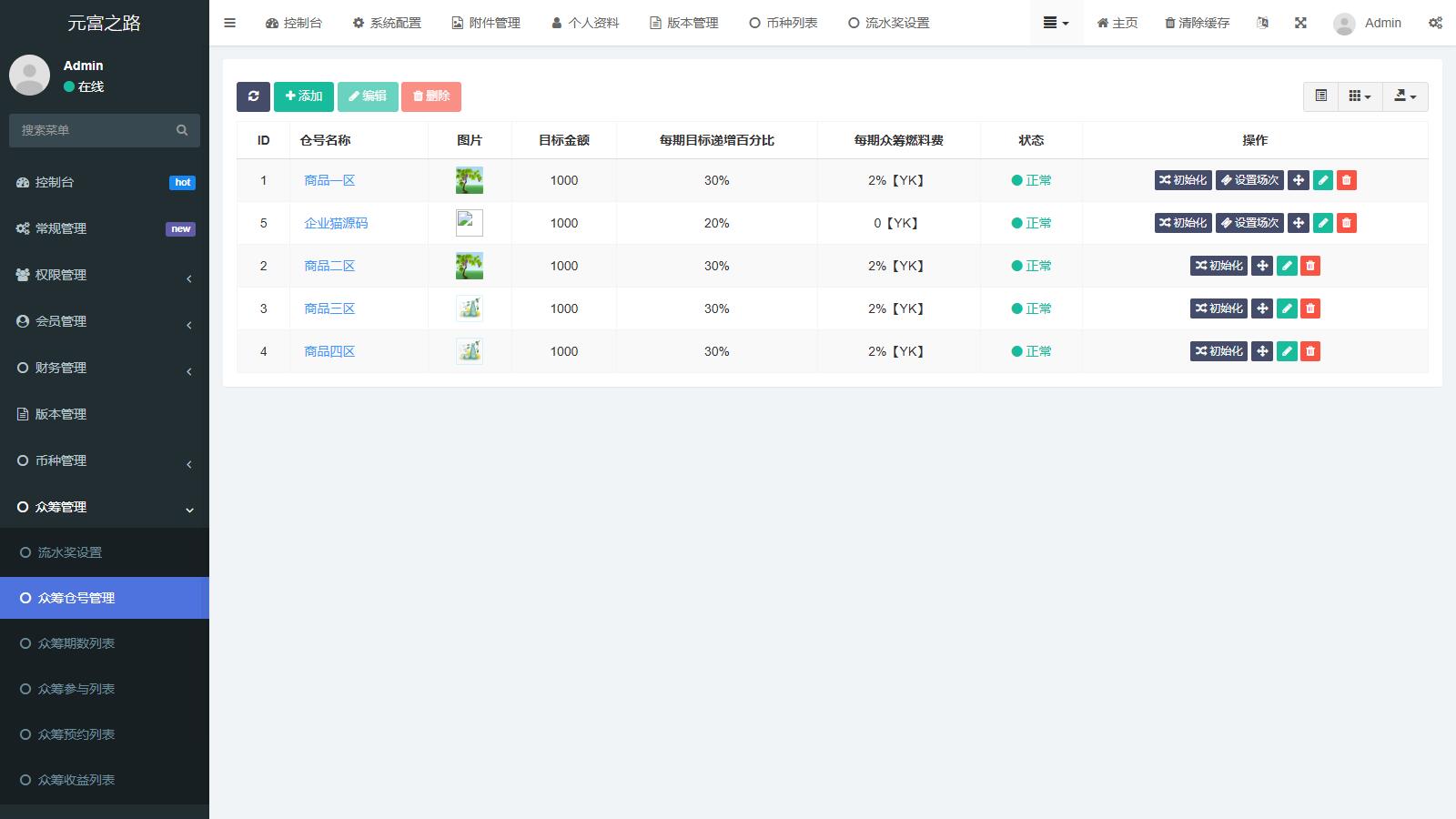Screen dimensions: 1456x819
Task: Toggle 正常 status for 商品一区
Action: (1031, 180)
